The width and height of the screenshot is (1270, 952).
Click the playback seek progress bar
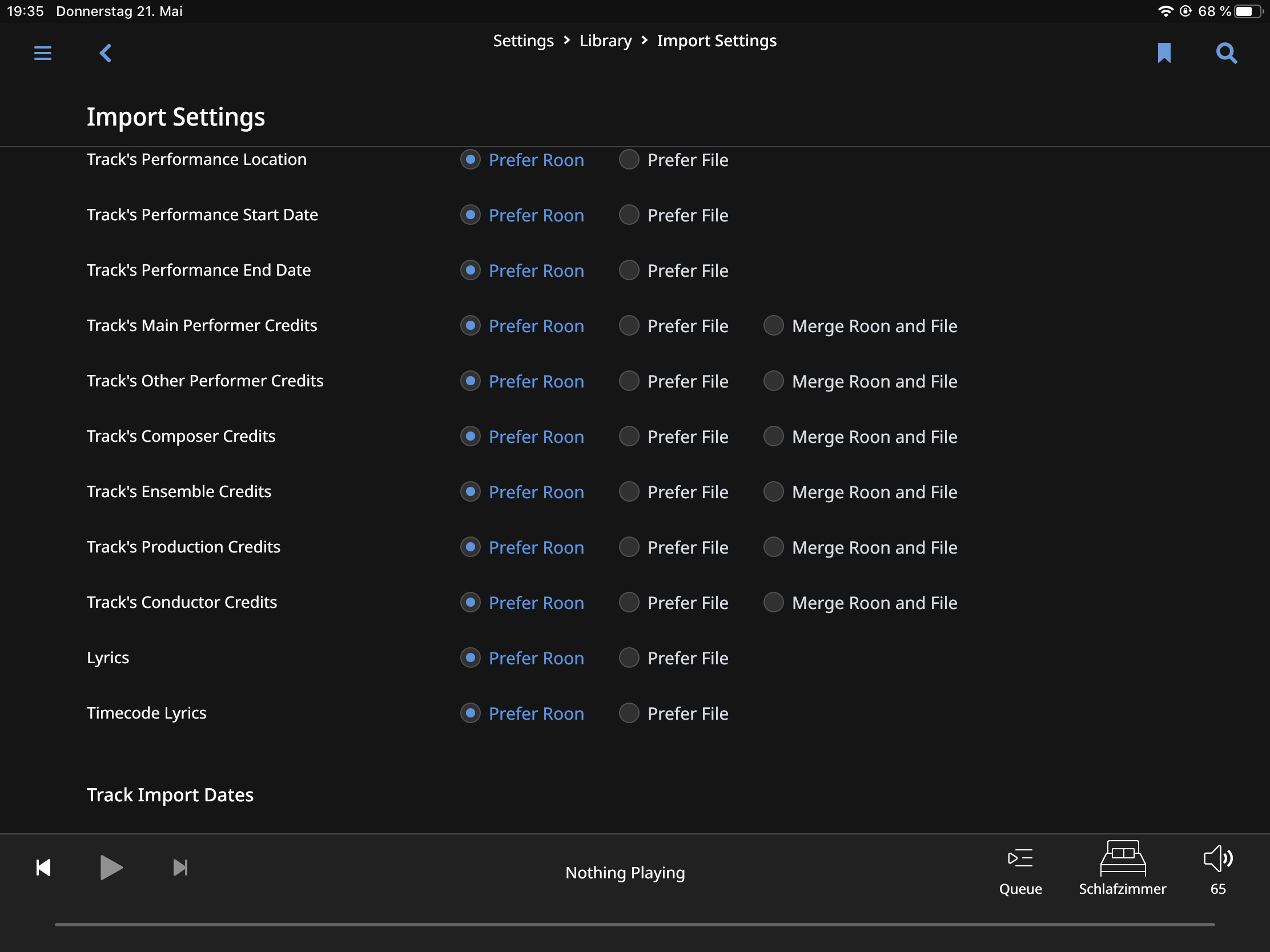pyautogui.click(x=634, y=925)
